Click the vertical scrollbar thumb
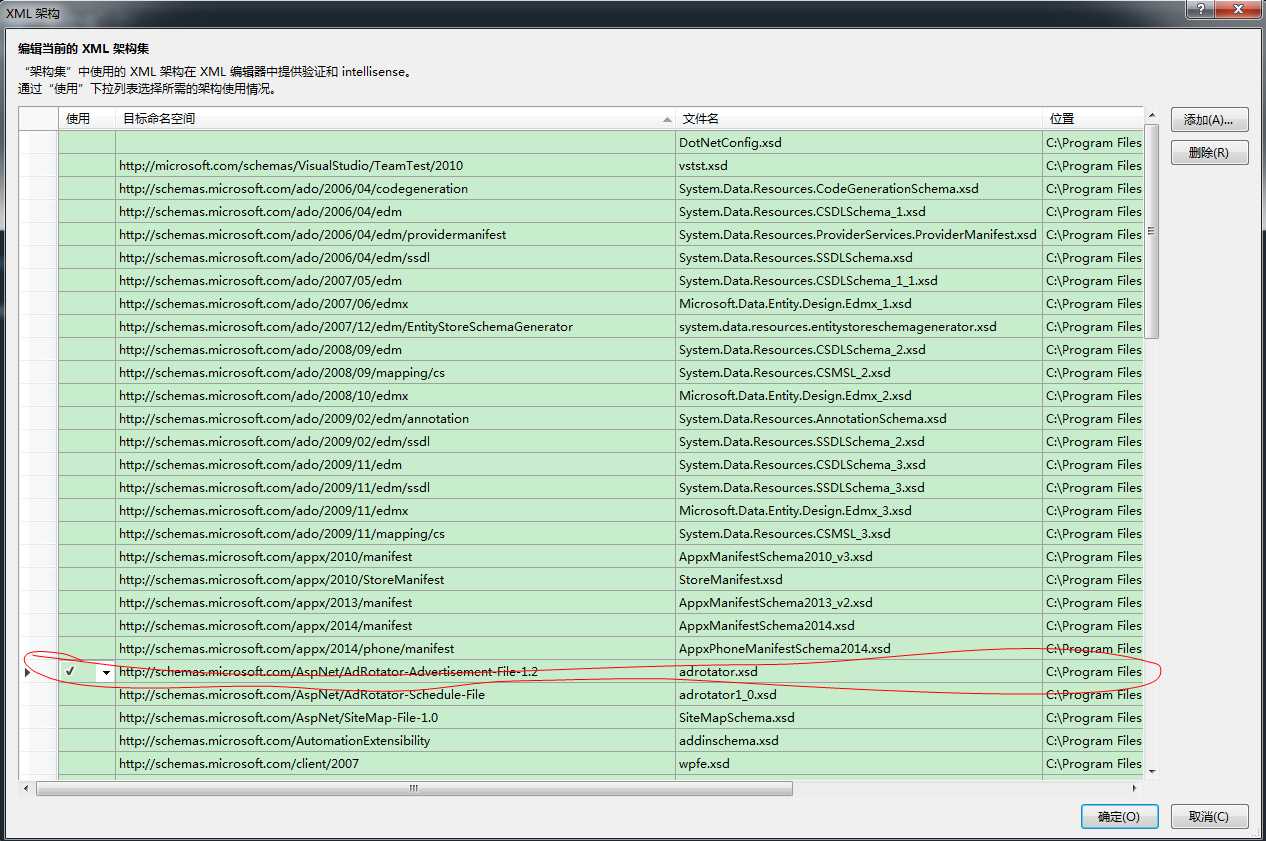Viewport: 1266px width, 841px height. tap(1152, 231)
